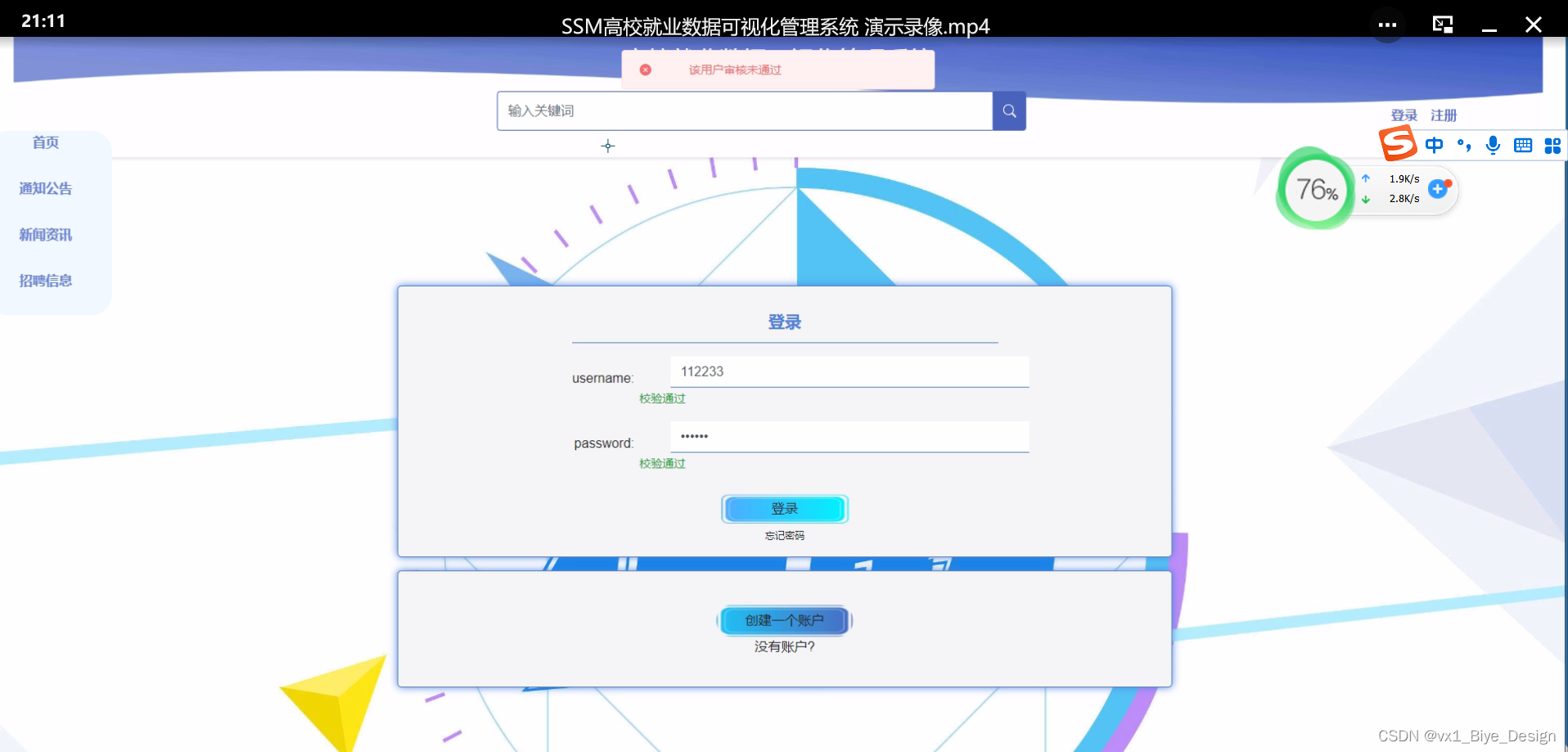1568x752 pixels.
Task: Click 校验通过 under the password field
Action: [x=662, y=463]
